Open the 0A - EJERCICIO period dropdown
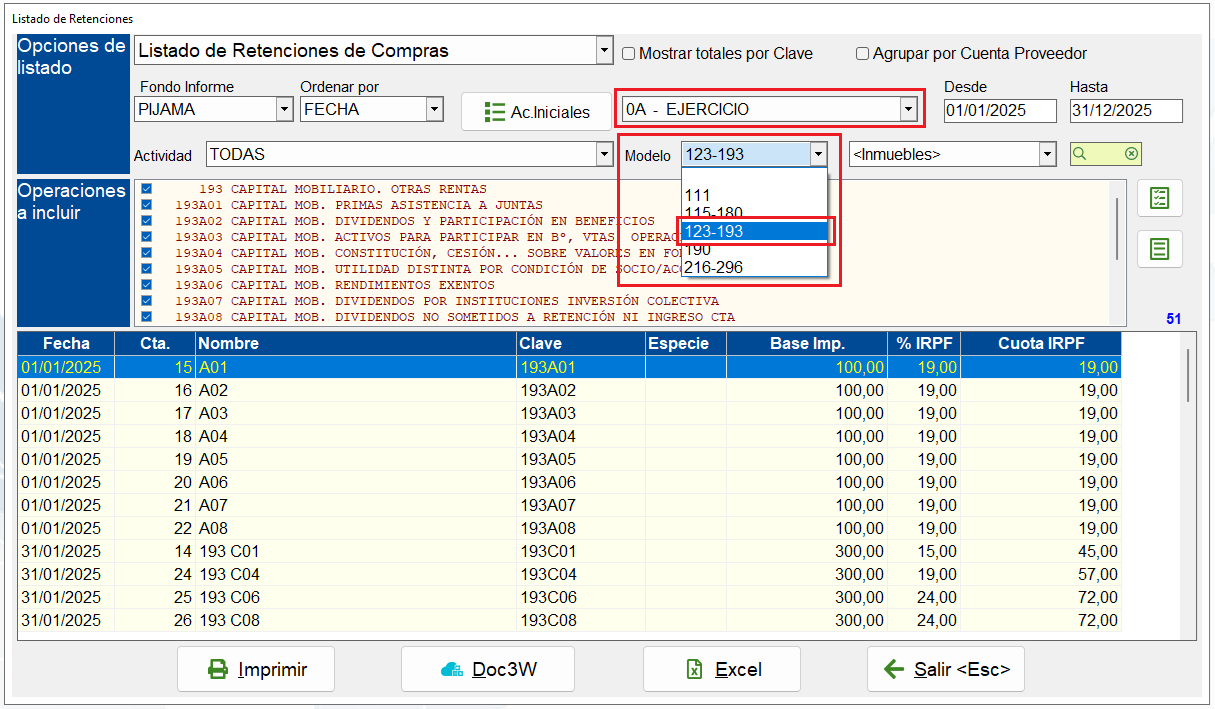Screen dimensions: 1215x709 (908, 109)
